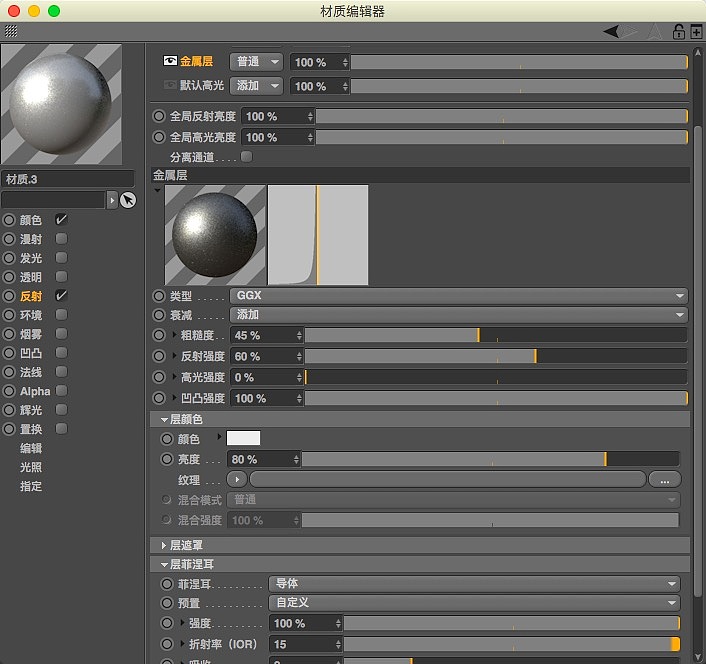Toggle the 反射 channel checkbox
The width and height of the screenshot is (706, 664).
click(x=61, y=295)
